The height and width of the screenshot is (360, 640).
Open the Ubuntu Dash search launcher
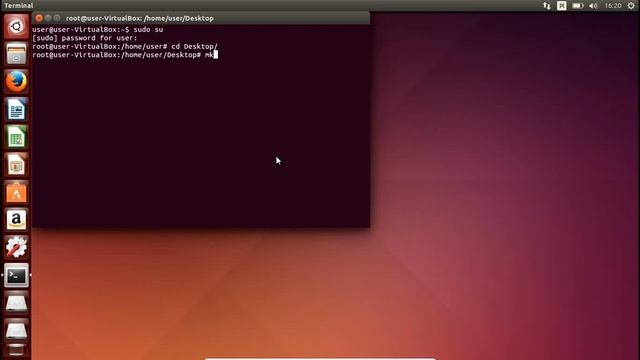coord(16,27)
